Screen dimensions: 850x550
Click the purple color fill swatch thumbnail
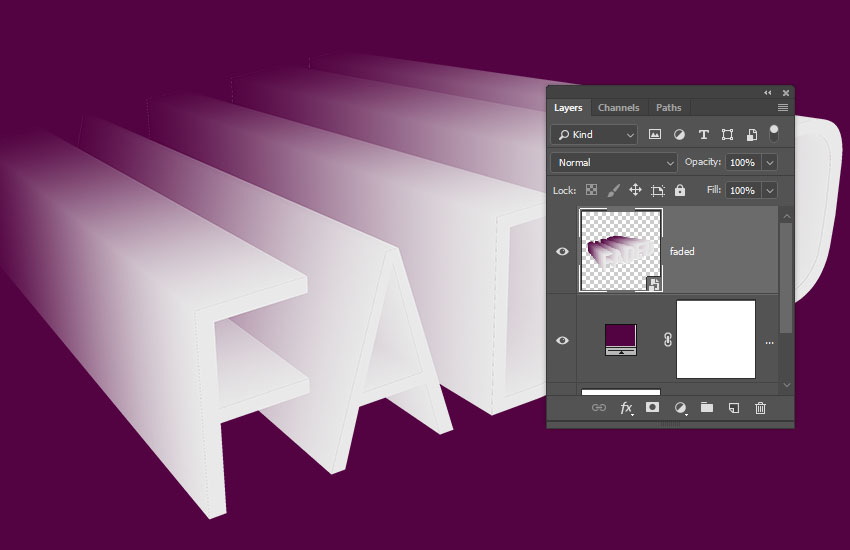pos(621,340)
